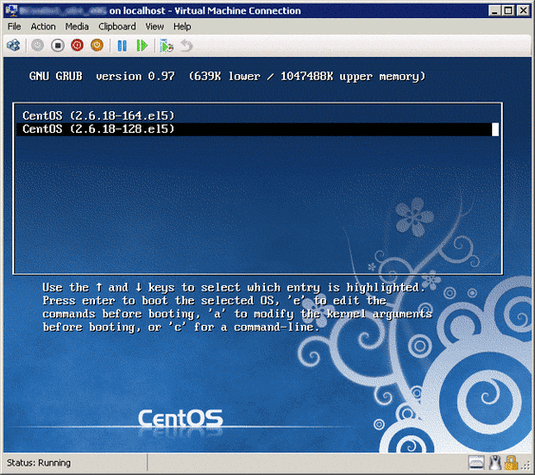Click the padlock security icon in the status bar
Screen dimensions: 535x475
pyautogui.click(x=511, y=463)
